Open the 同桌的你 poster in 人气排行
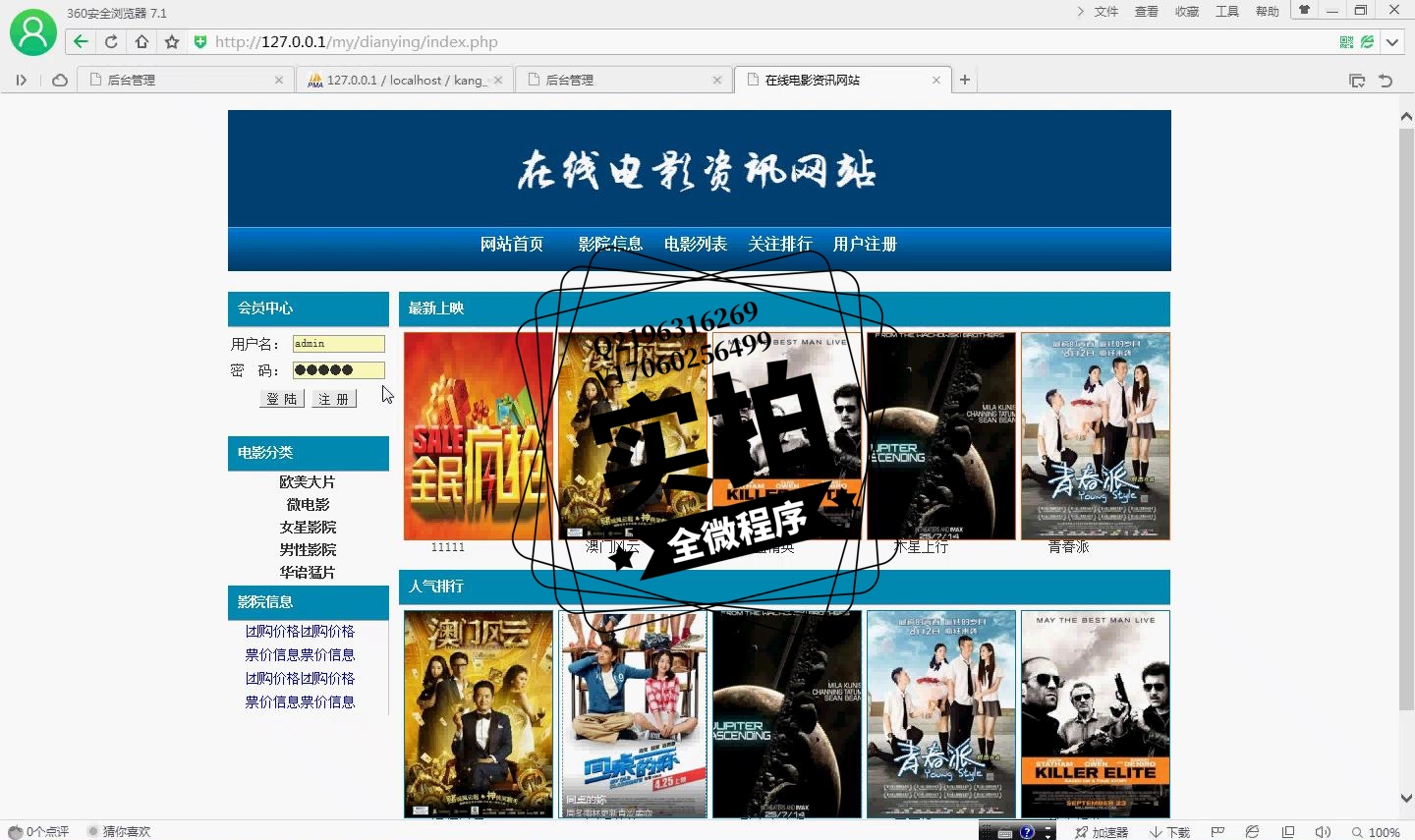The height and width of the screenshot is (840, 1415). [633, 714]
